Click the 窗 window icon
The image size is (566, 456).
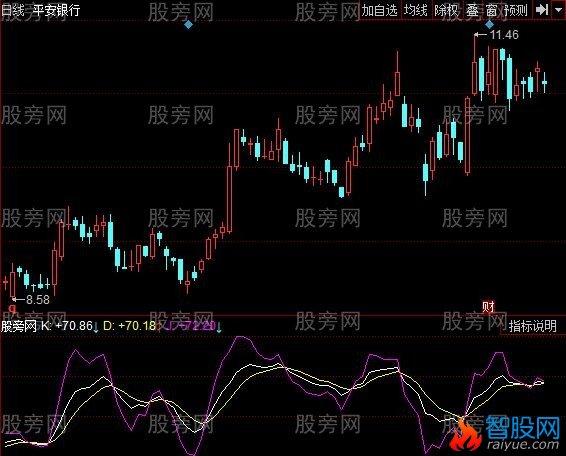click(491, 10)
